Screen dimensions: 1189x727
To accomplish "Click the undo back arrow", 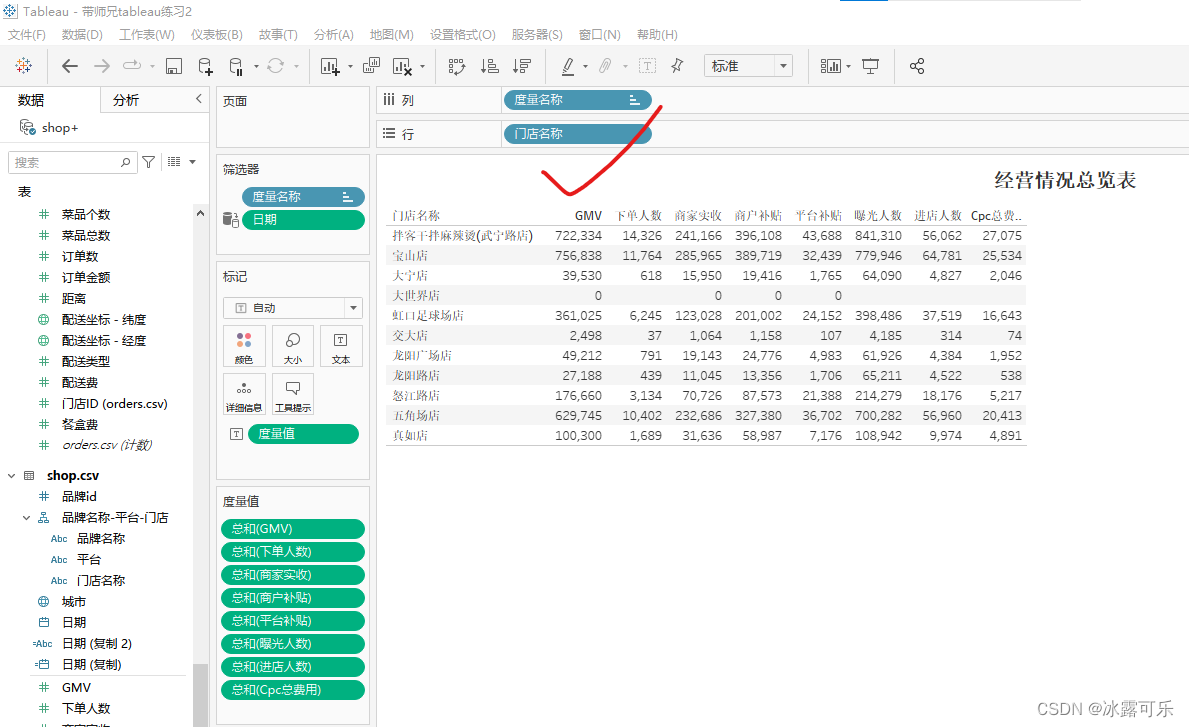I will (70, 66).
